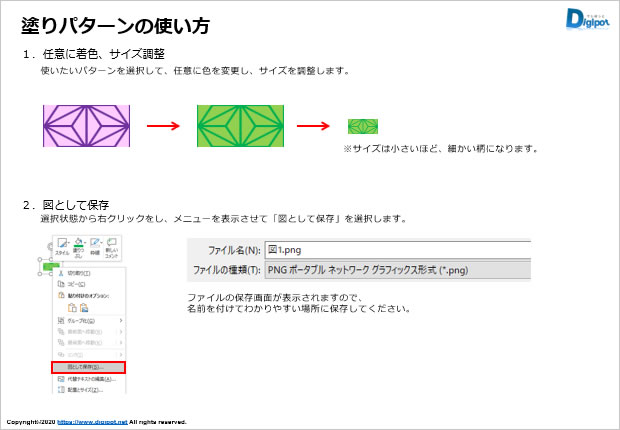Click the Digipot logo in the corner

(x=588, y=19)
